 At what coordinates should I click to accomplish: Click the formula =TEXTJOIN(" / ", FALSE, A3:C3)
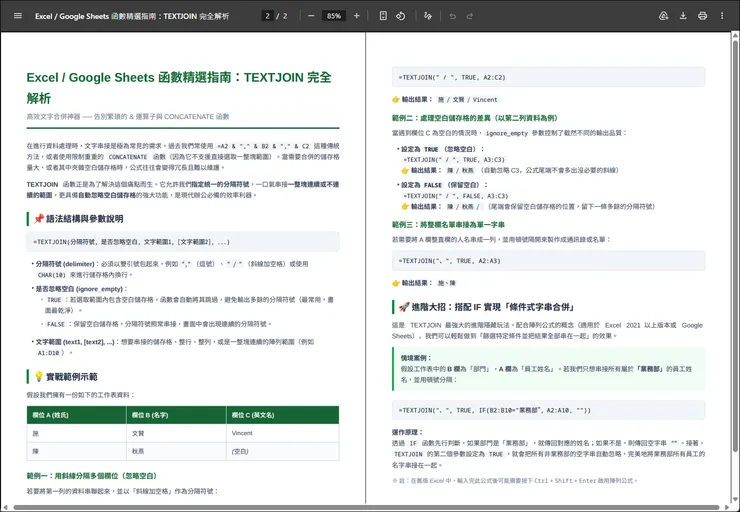point(455,195)
